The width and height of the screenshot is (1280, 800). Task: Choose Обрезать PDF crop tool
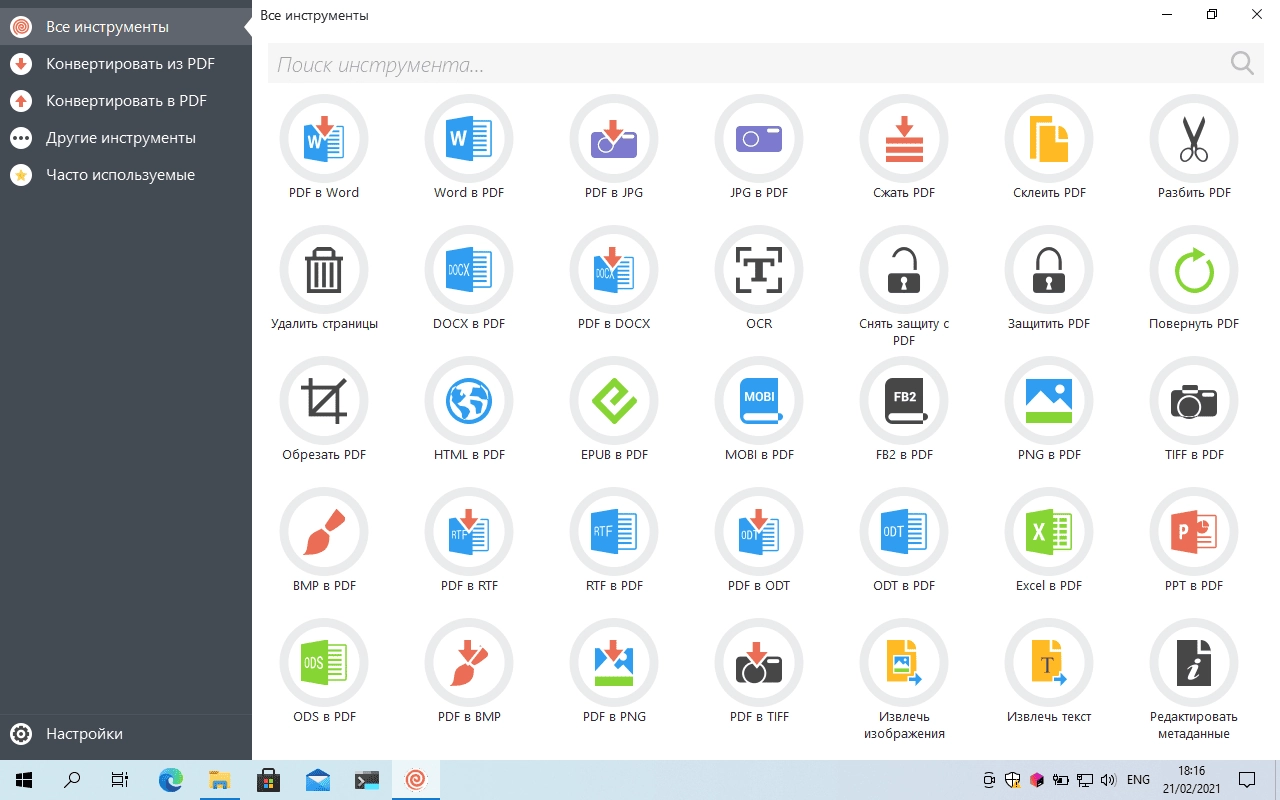pos(324,401)
